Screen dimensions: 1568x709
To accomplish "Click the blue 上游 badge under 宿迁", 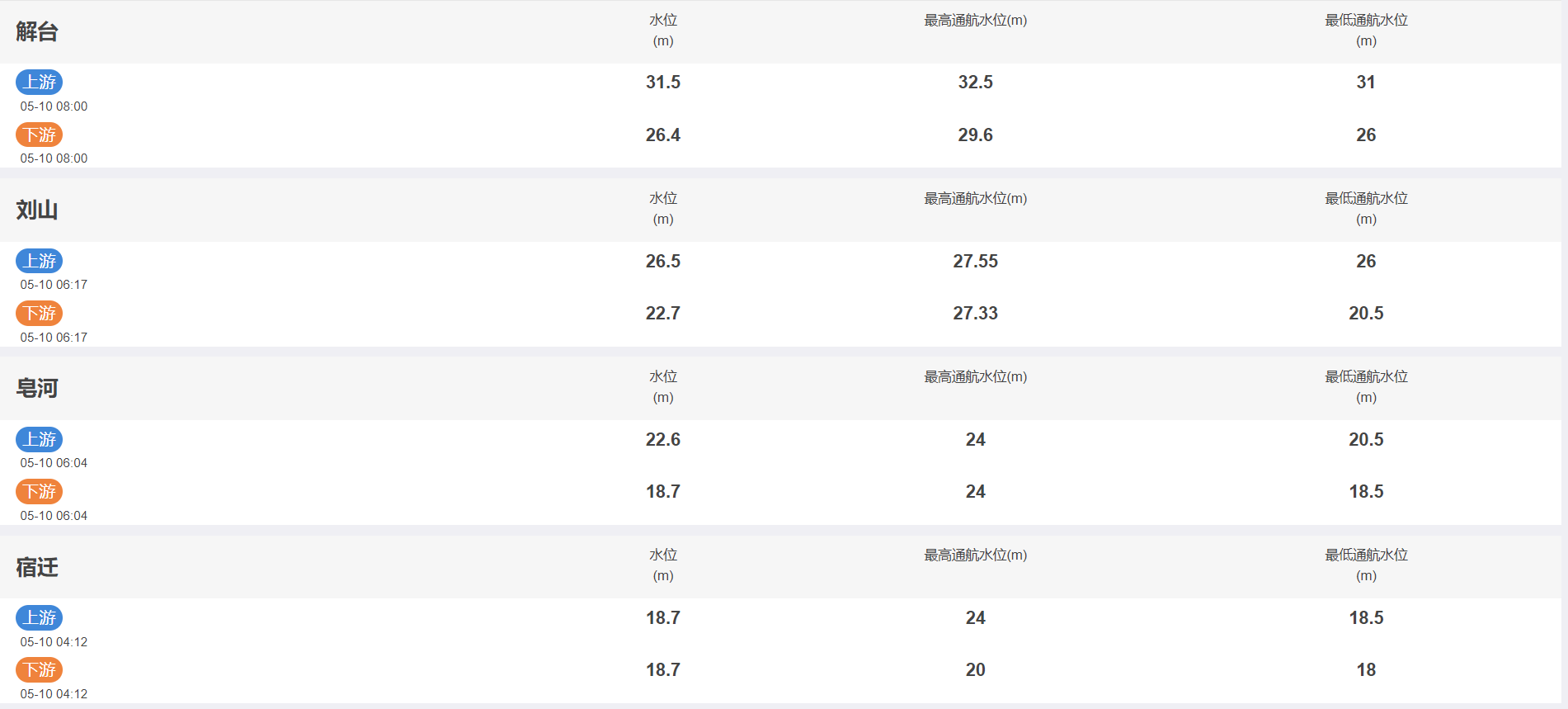I will (39, 617).
